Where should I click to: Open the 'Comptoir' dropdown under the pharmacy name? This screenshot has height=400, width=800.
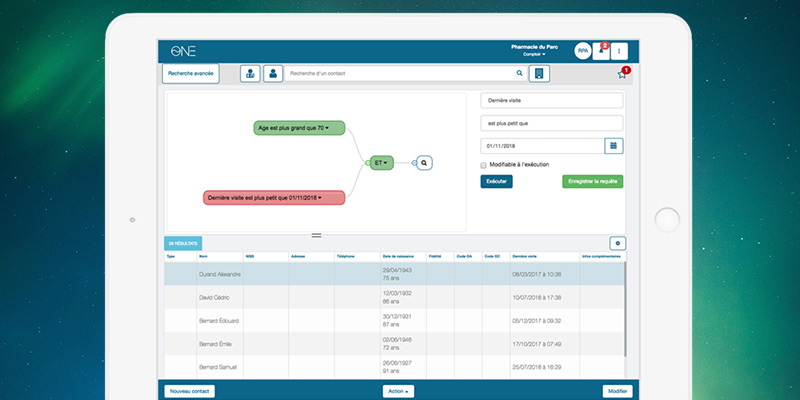[530, 54]
